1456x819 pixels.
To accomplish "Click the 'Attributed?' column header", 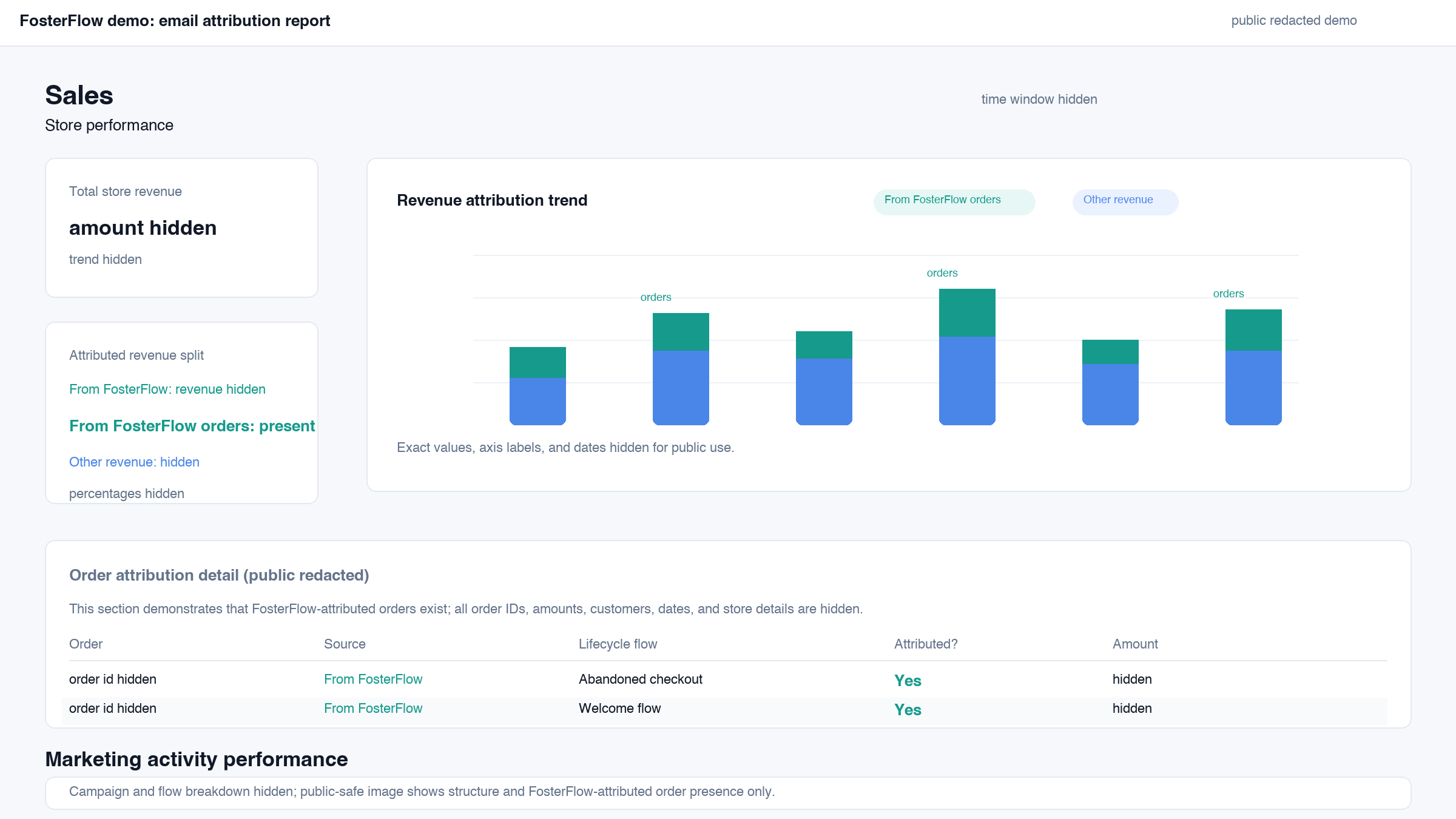I will click(926, 644).
